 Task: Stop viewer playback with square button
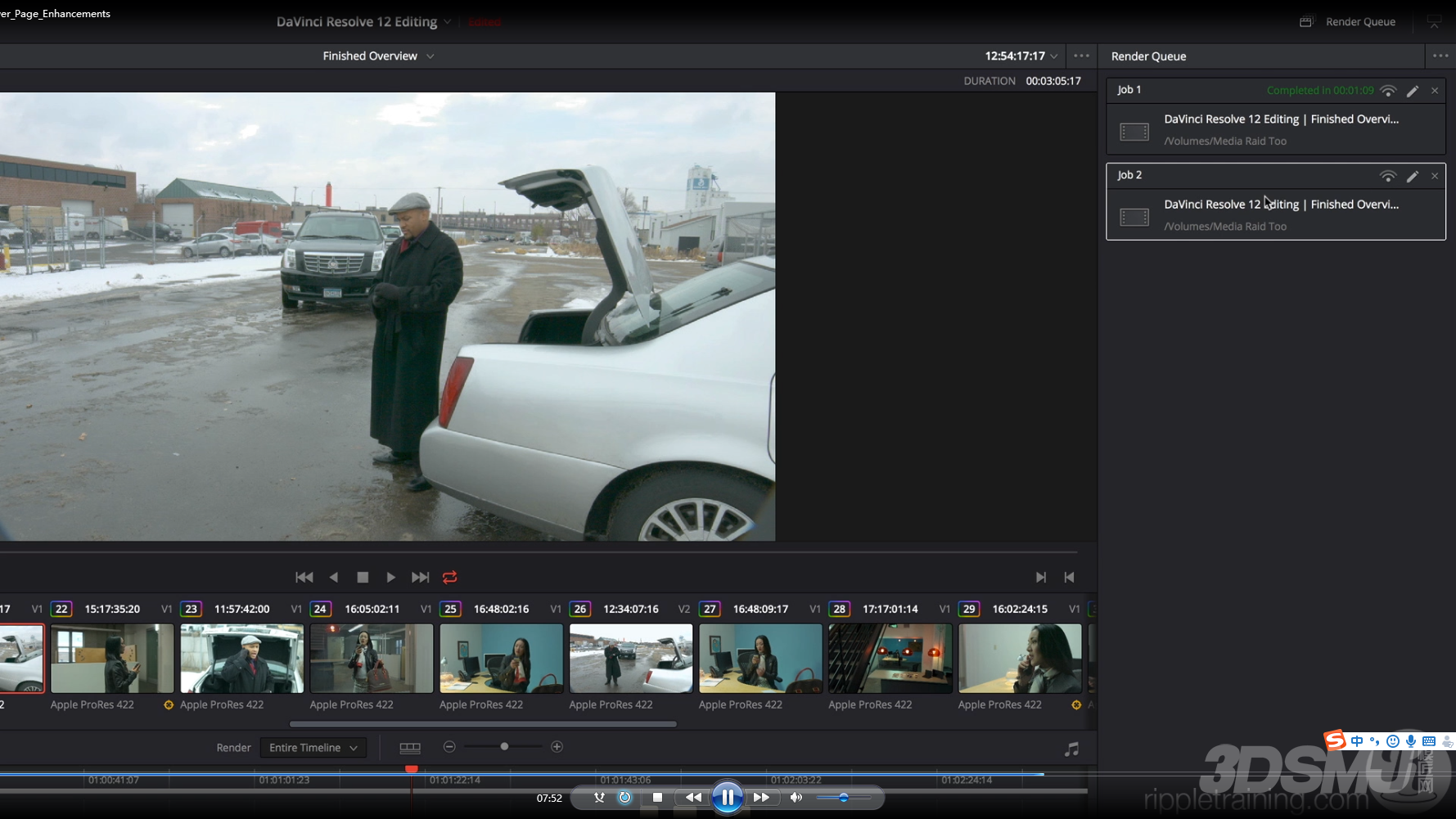click(x=363, y=577)
